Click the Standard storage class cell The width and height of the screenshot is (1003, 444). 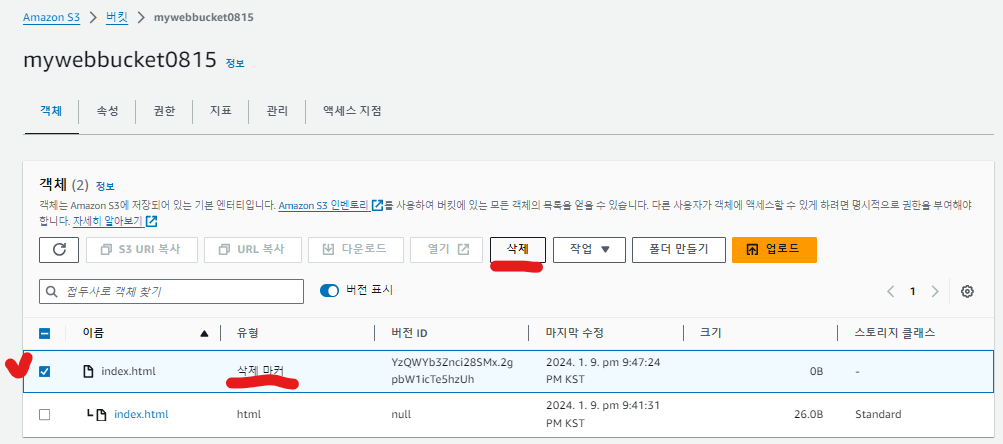(878, 415)
